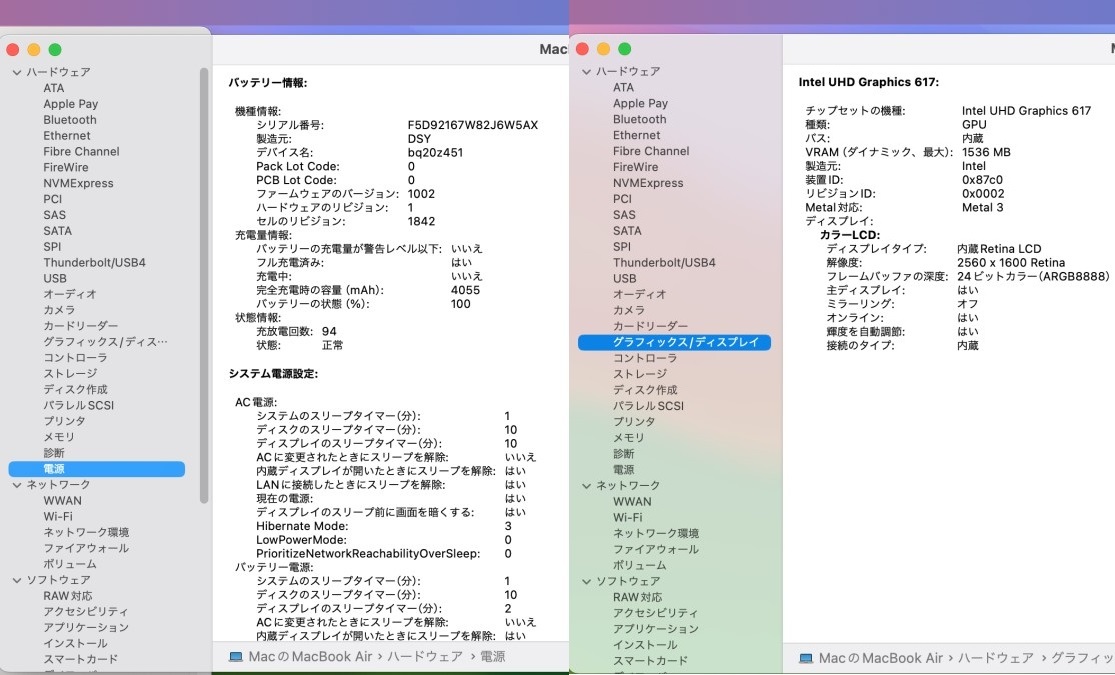Collapse ソフトウェア section in left window

tap(16, 580)
